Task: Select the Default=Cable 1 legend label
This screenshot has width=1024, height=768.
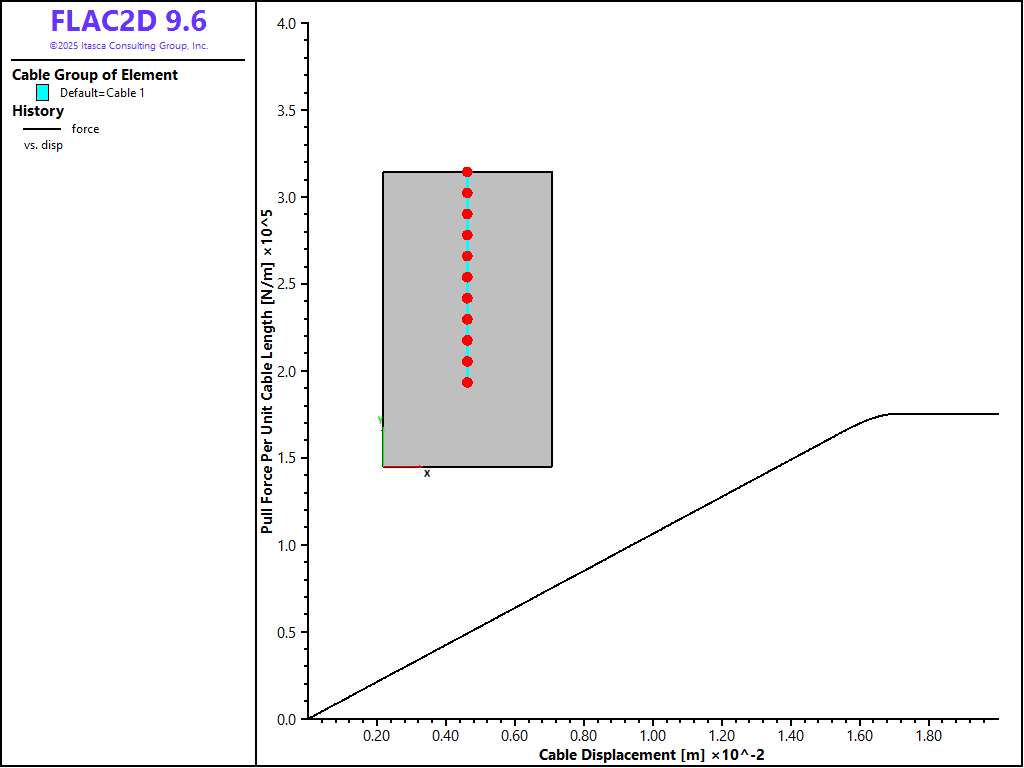Action: (102, 93)
